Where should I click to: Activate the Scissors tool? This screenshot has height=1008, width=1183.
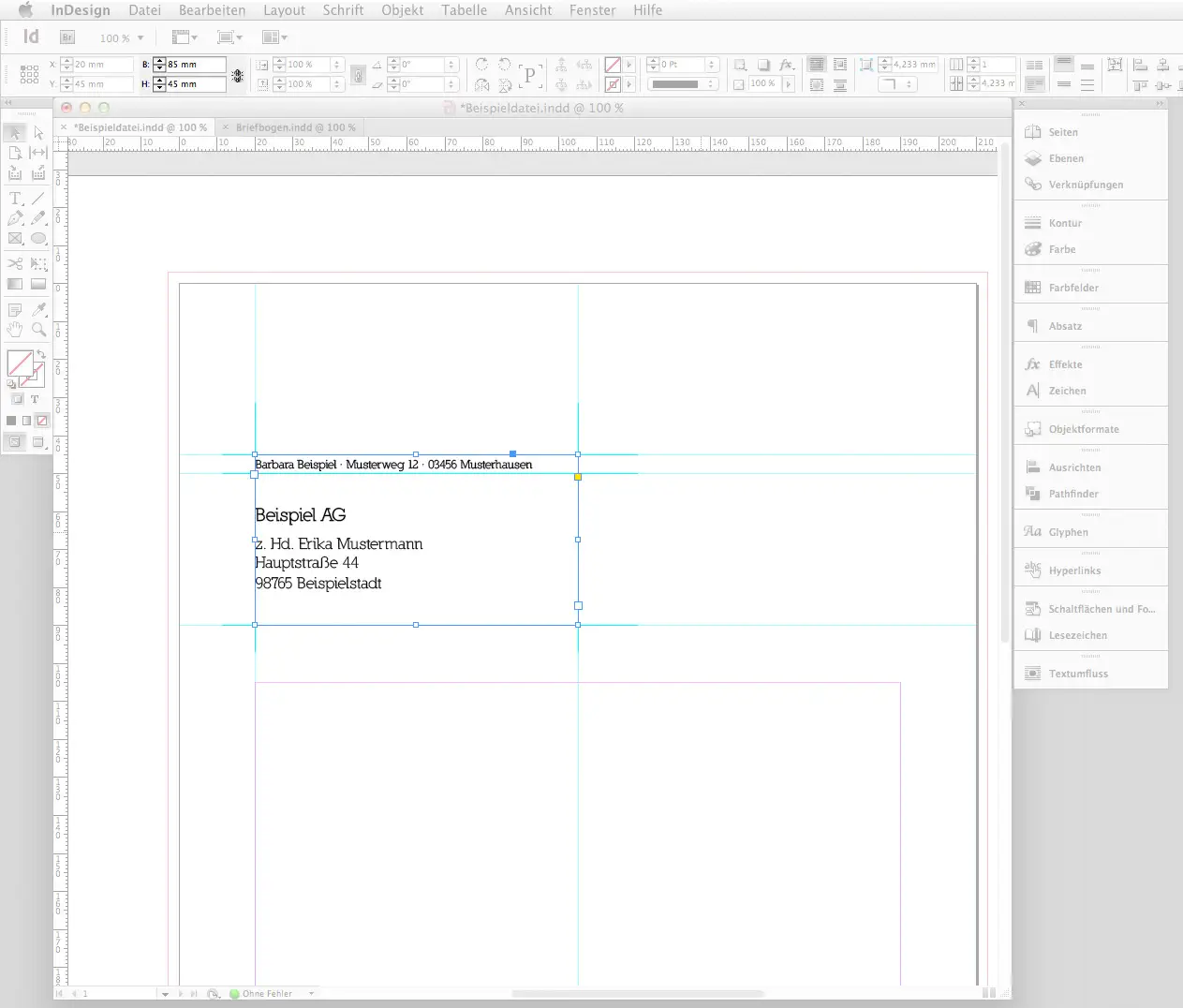click(15, 263)
